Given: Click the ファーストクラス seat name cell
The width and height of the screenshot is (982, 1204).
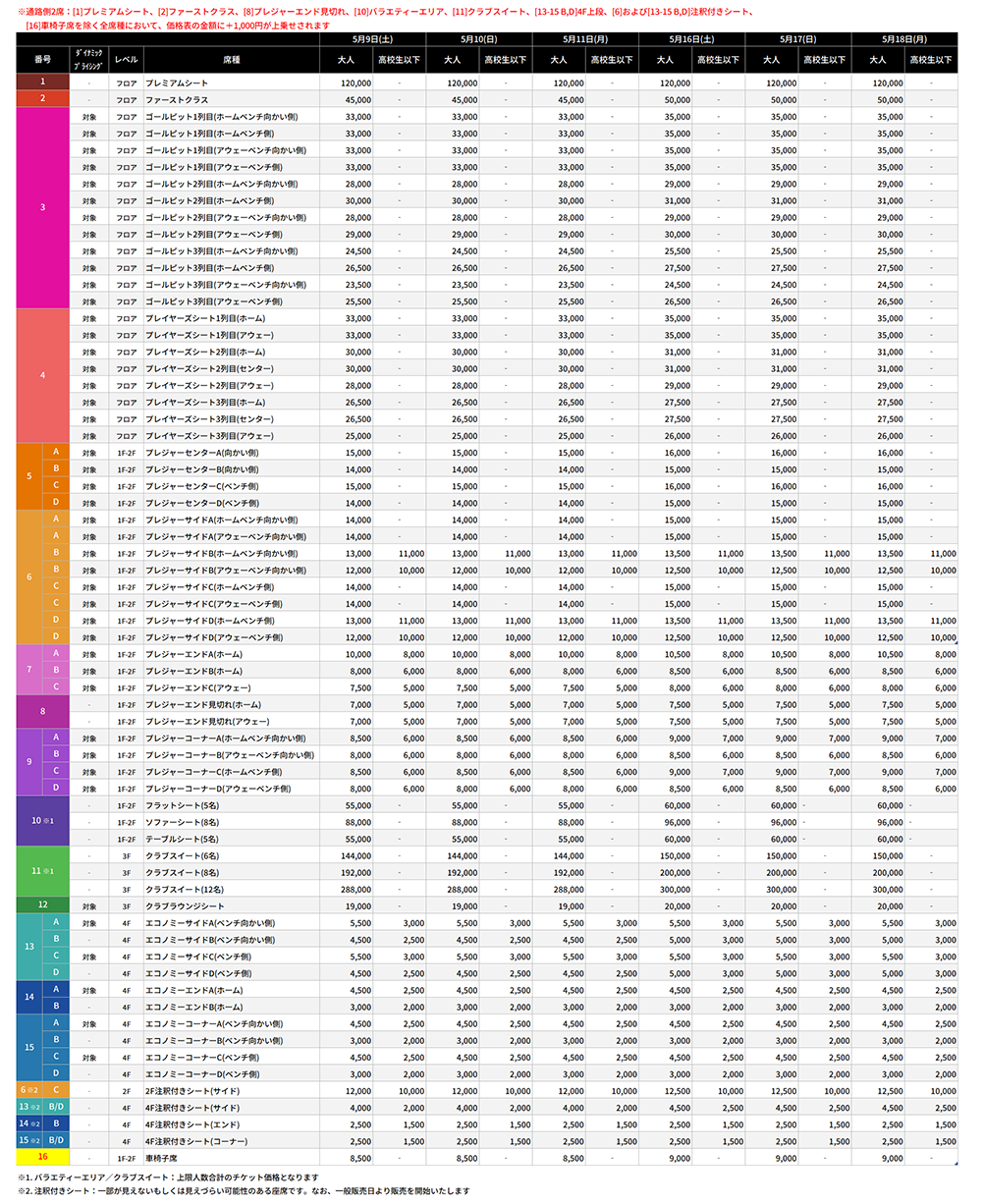Looking at the screenshot, I should [178, 100].
